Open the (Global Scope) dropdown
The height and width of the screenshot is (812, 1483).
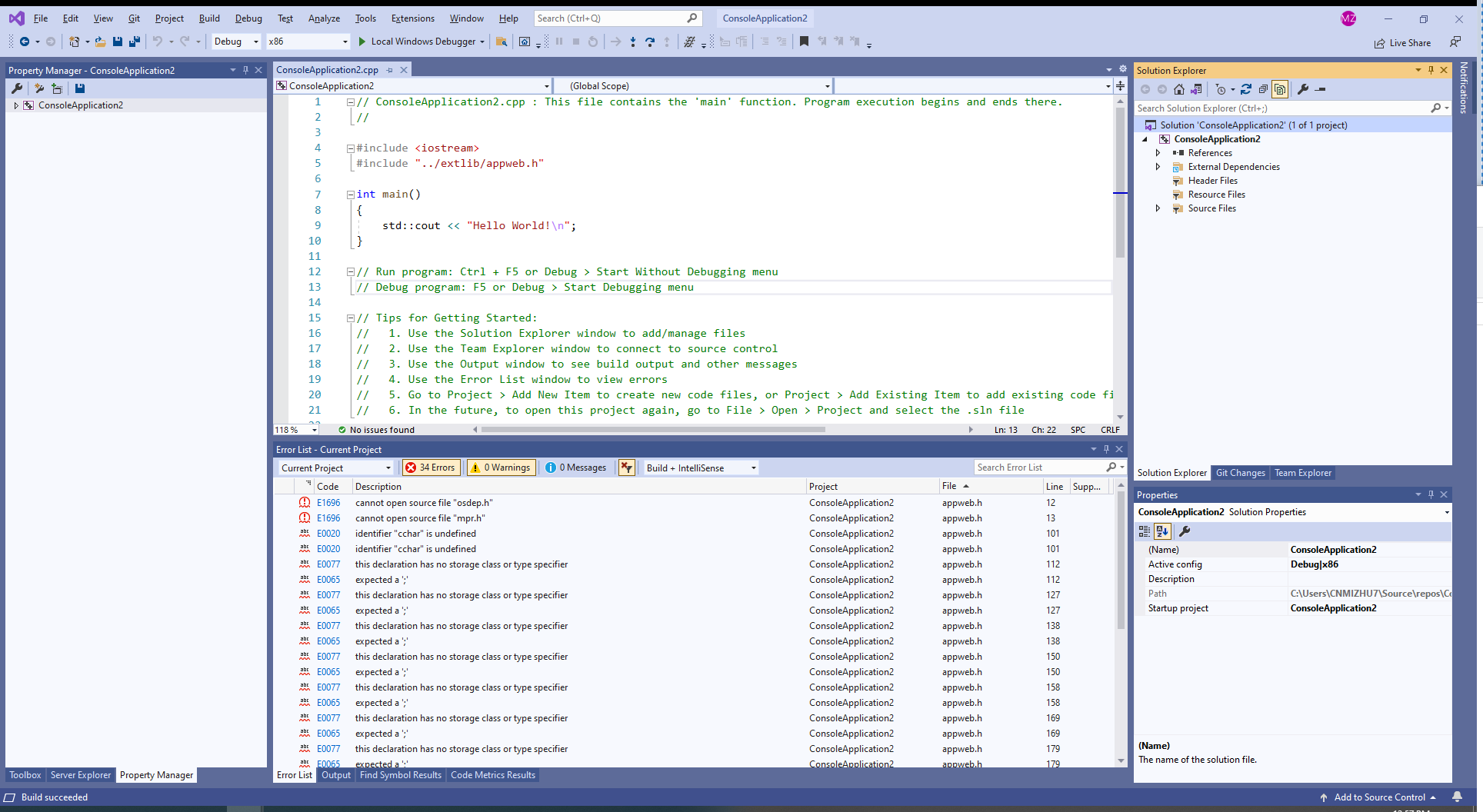click(694, 86)
